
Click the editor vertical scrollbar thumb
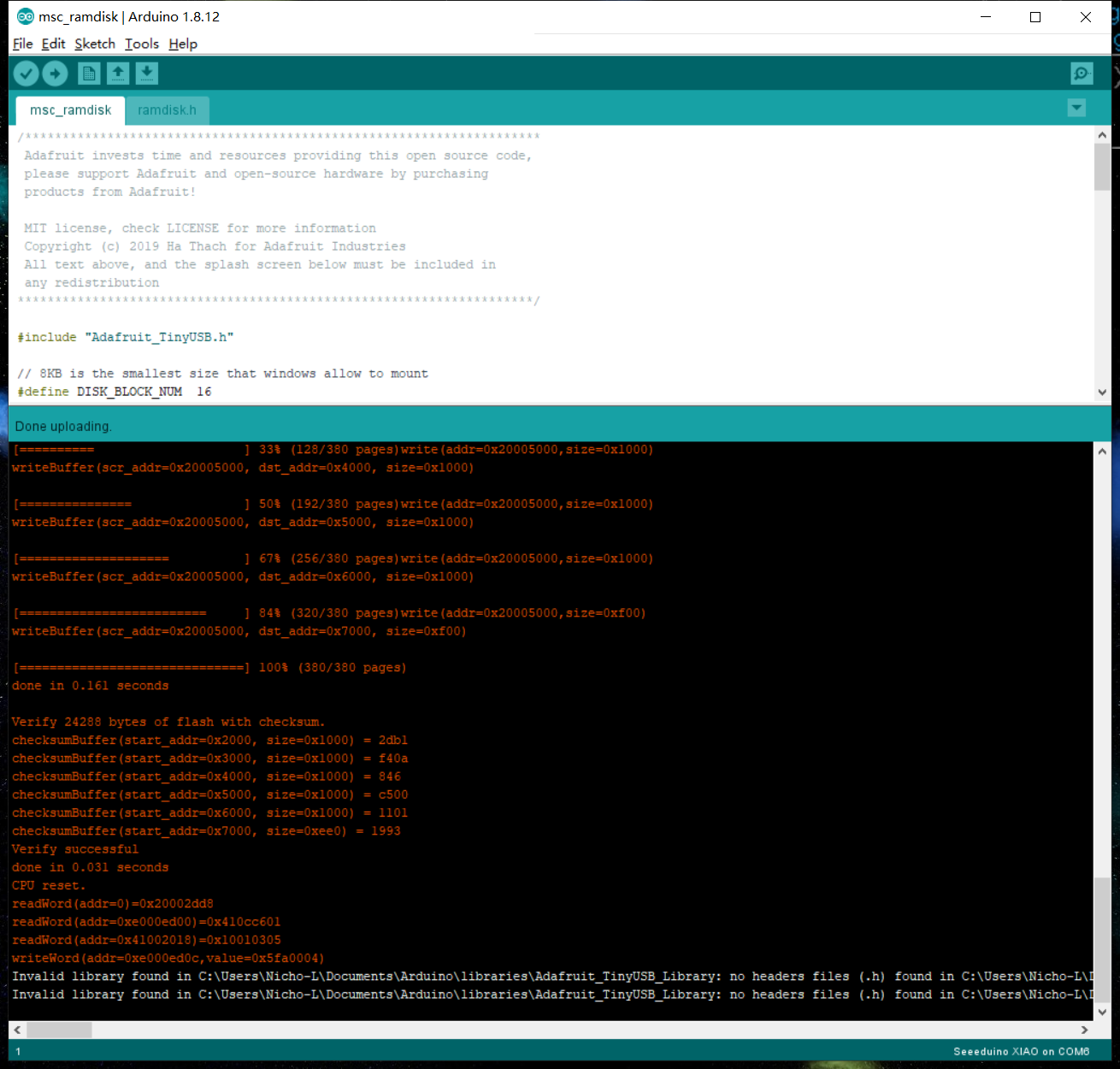pyautogui.click(x=1102, y=167)
